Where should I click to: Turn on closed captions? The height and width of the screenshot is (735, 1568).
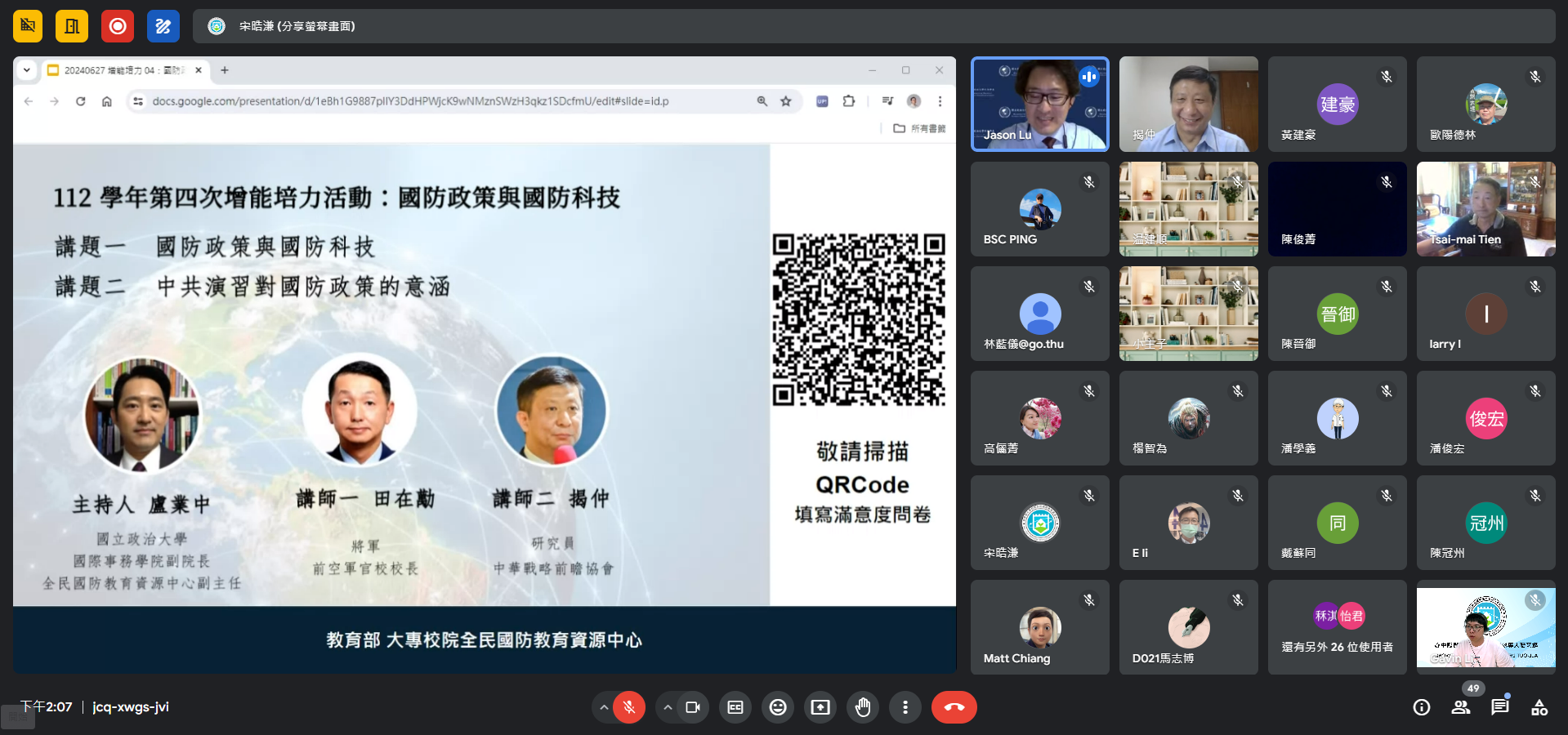tap(735, 707)
